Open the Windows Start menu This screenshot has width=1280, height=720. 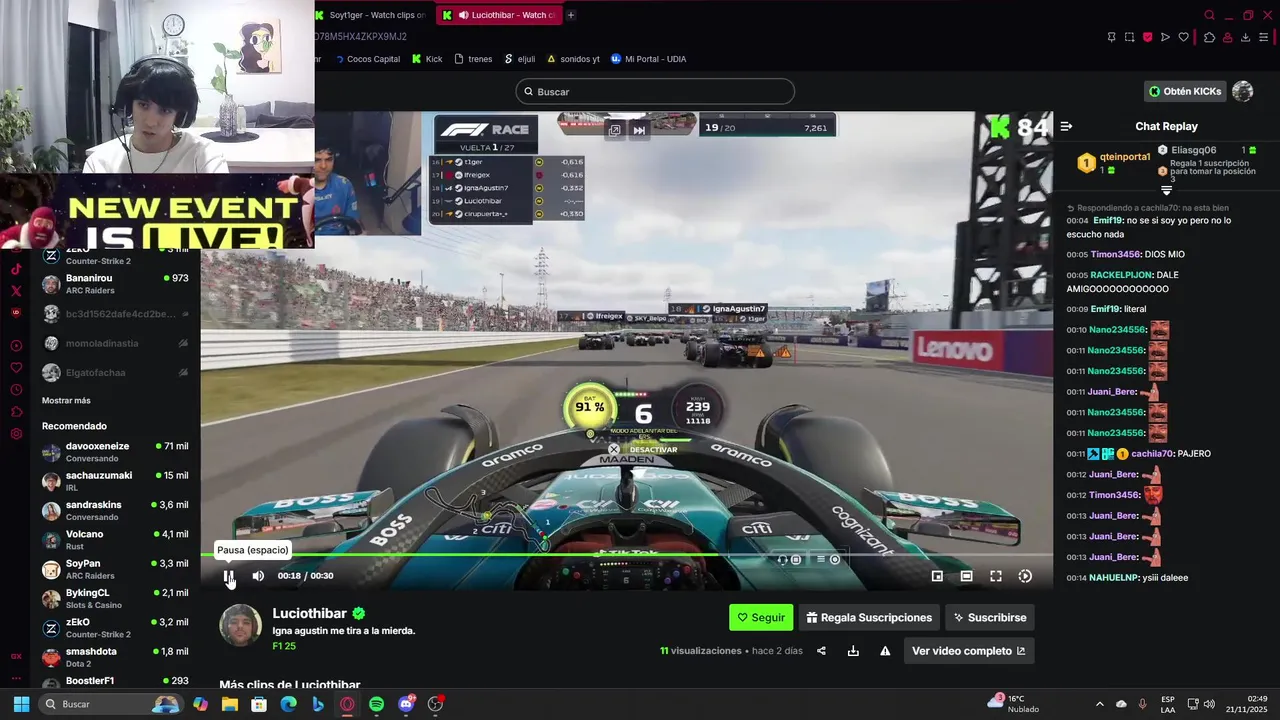point(21,704)
